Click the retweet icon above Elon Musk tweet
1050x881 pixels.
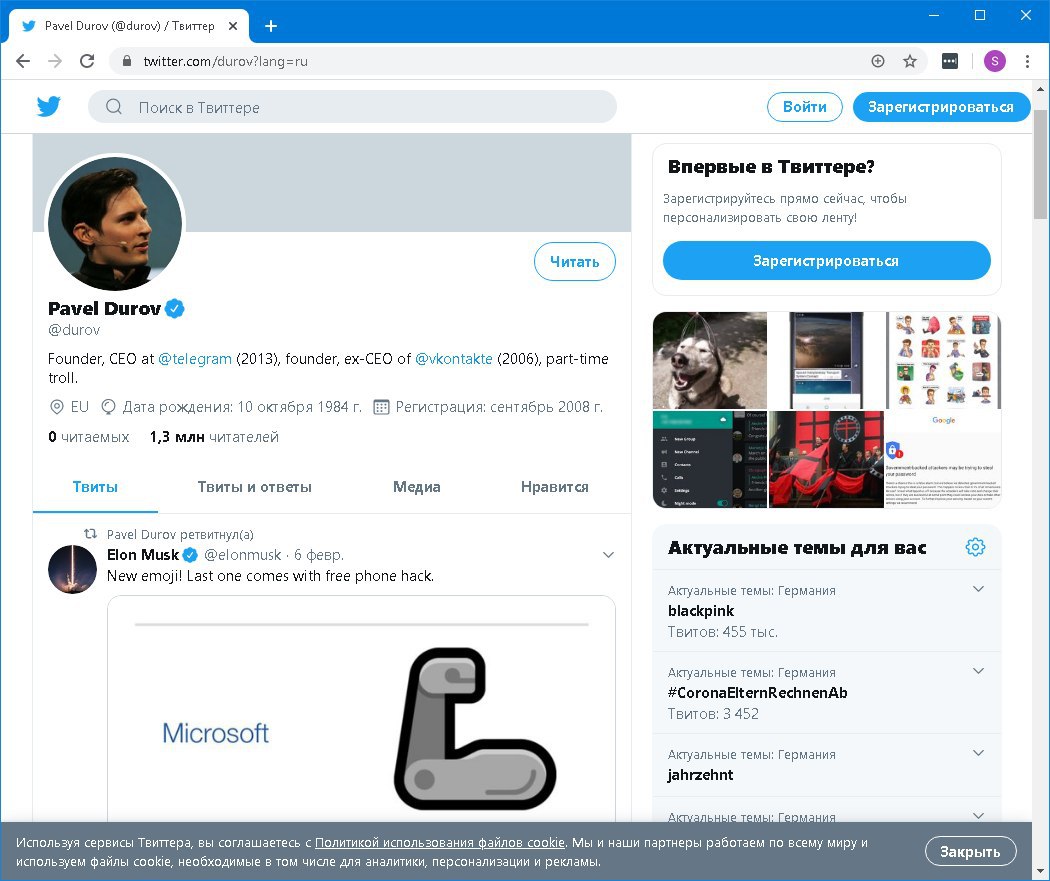pos(90,534)
